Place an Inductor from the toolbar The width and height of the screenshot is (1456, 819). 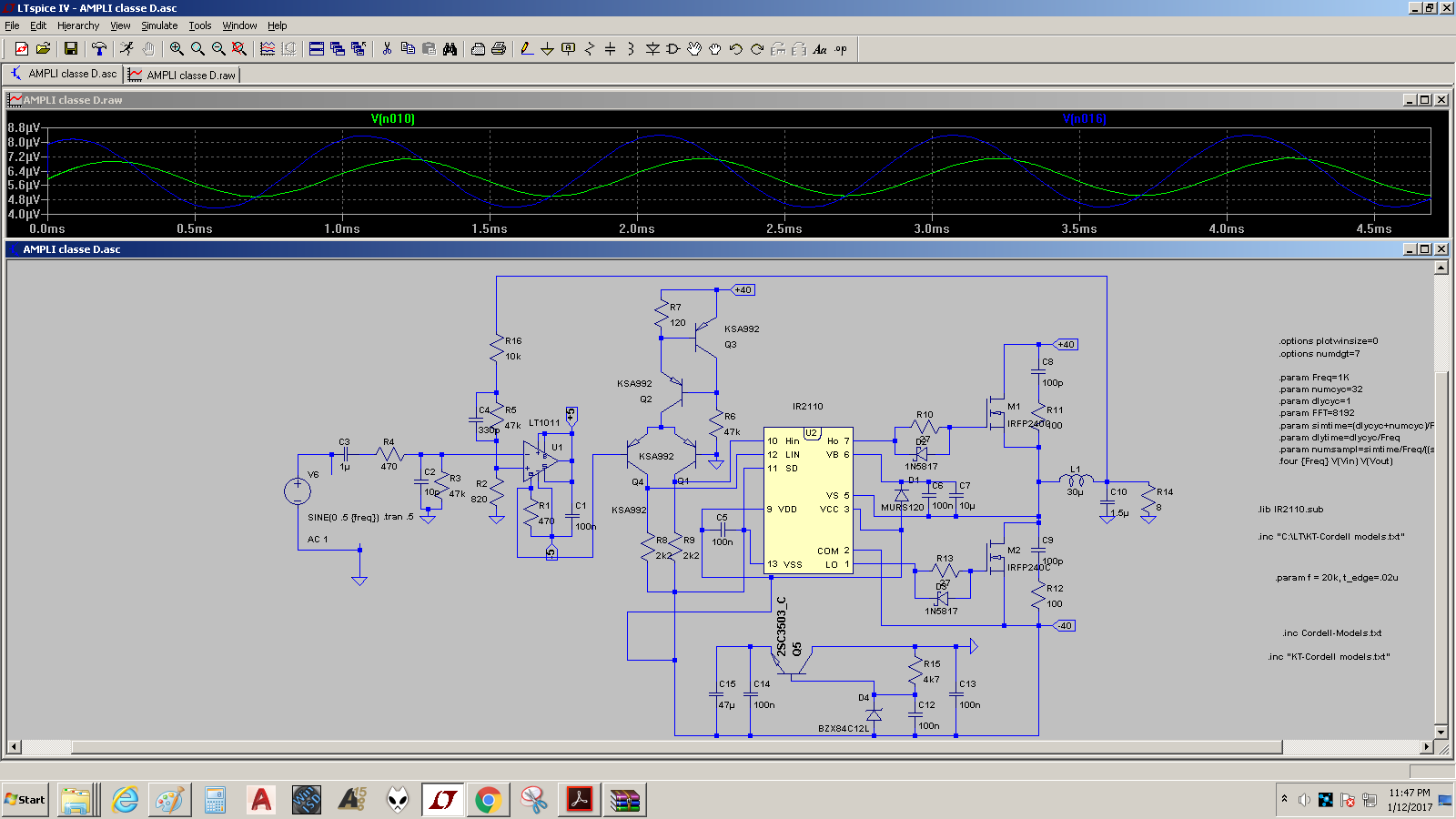(x=632, y=49)
